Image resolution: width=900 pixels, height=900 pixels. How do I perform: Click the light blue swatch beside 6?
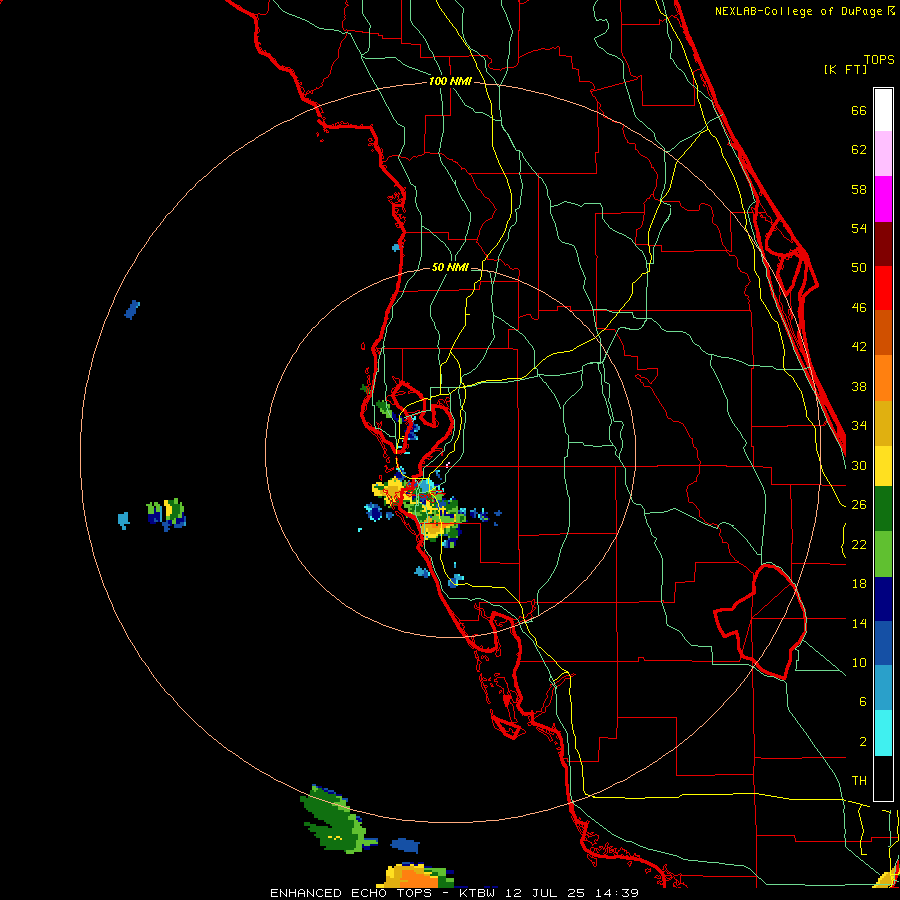point(883,688)
